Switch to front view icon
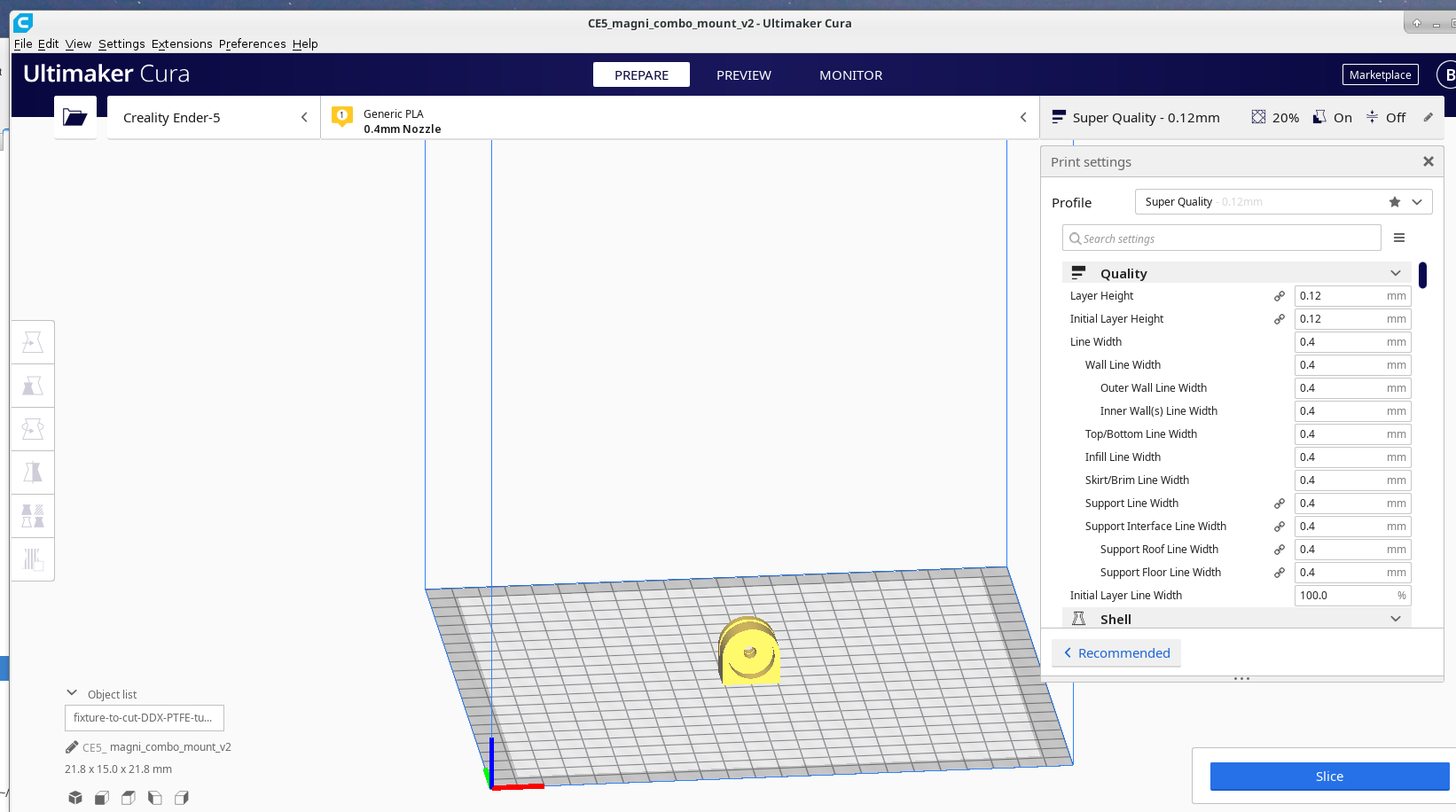 coord(102,798)
